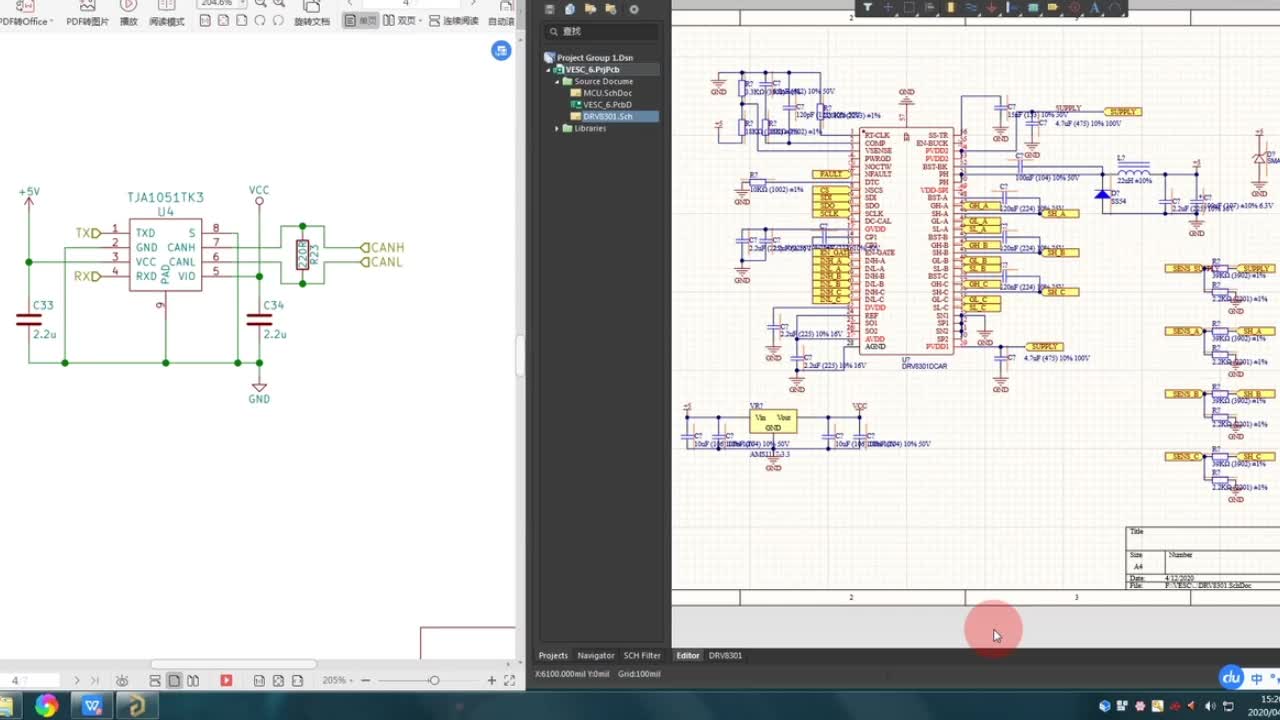
Task: Open VESC_6.PcbDoc in the project tree
Action: pos(607,104)
